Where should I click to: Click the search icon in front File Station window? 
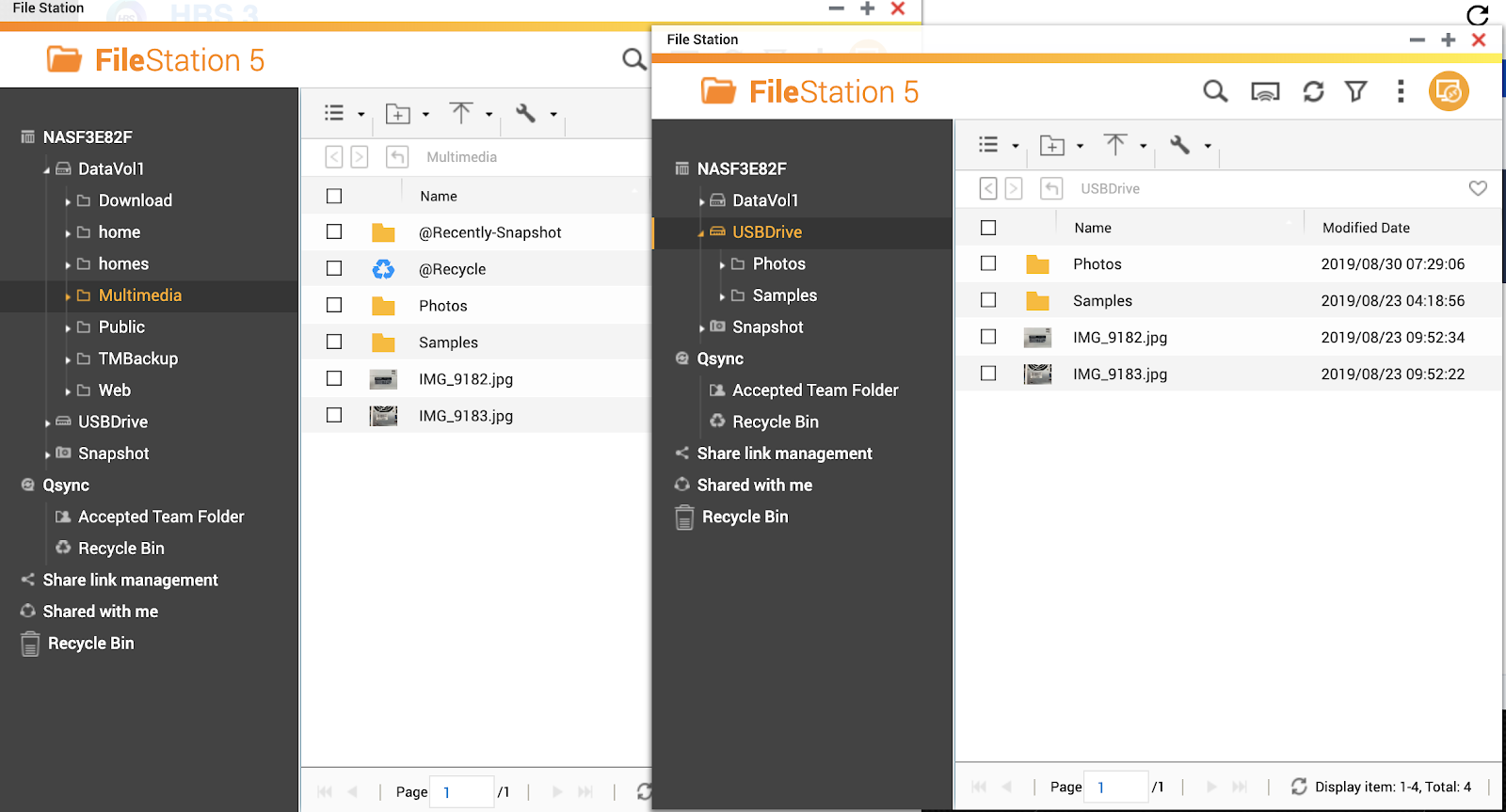(1215, 91)
